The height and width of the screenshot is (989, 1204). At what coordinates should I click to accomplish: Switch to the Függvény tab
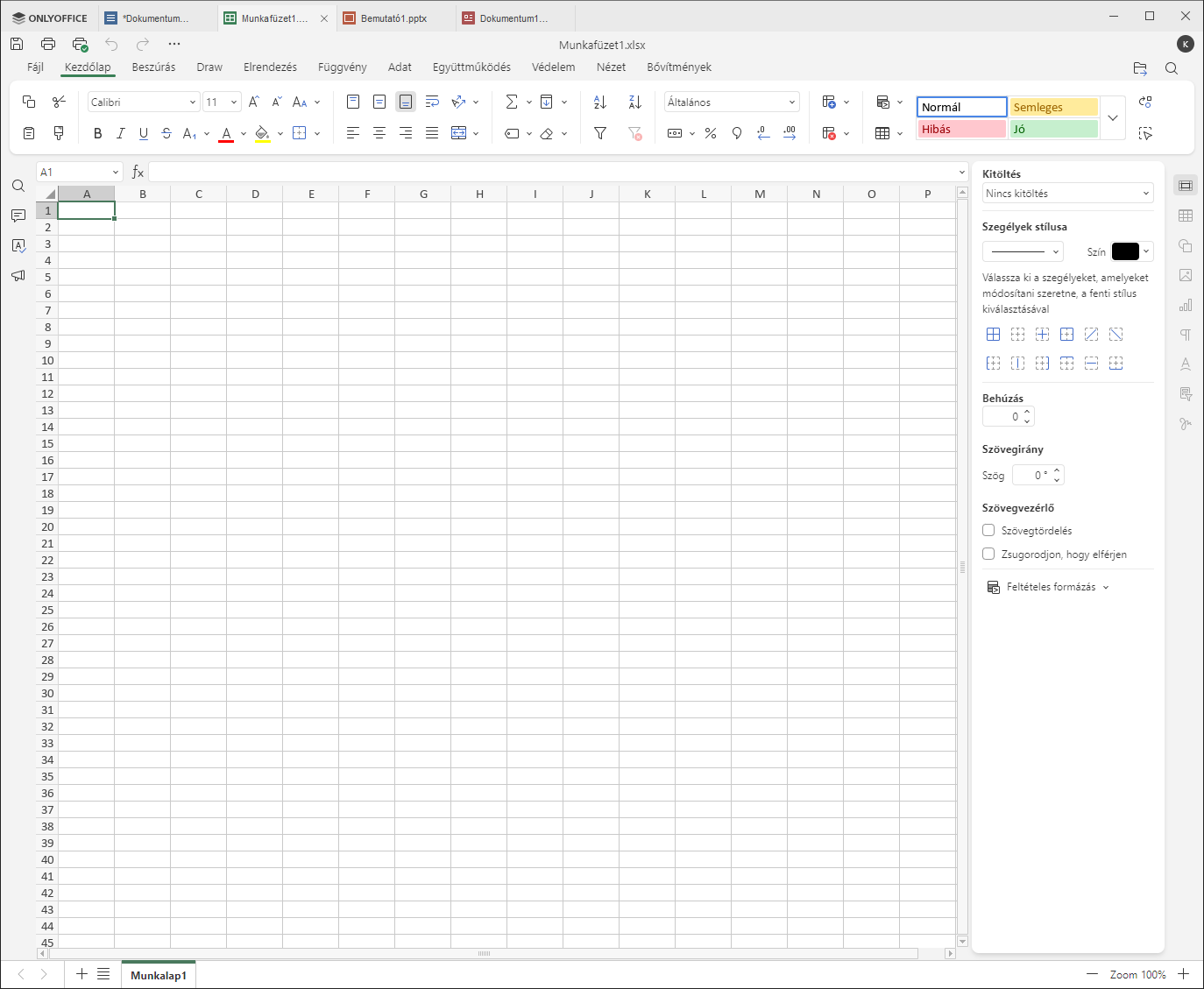pos(343,67)
